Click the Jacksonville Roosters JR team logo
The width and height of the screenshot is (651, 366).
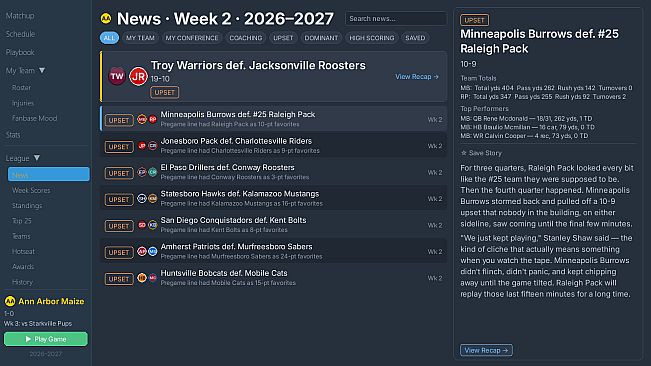coord(138,76)
